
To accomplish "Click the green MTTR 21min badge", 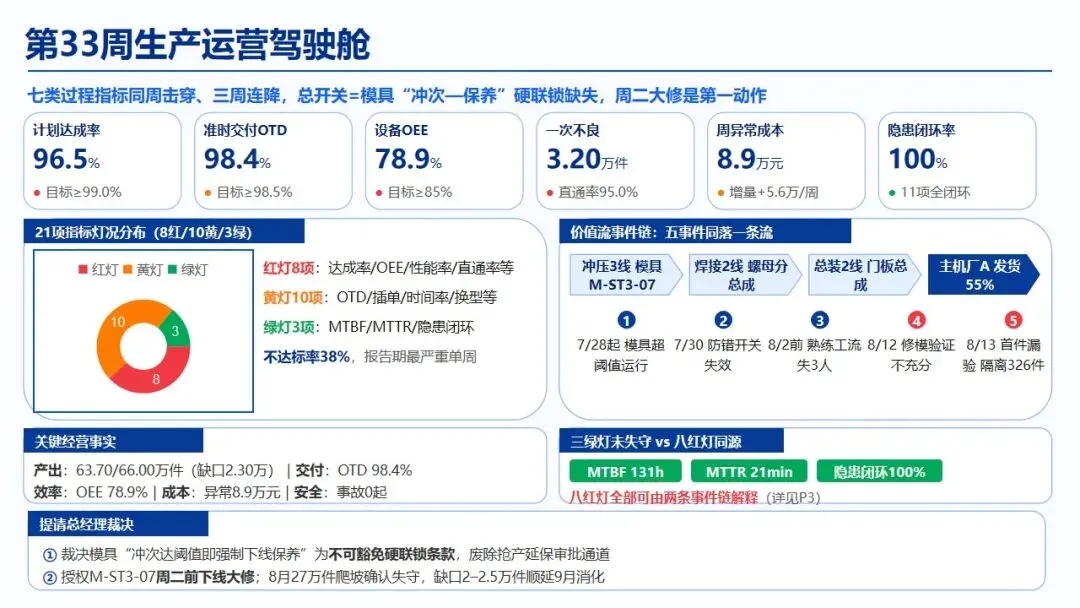I will [749, 472].
